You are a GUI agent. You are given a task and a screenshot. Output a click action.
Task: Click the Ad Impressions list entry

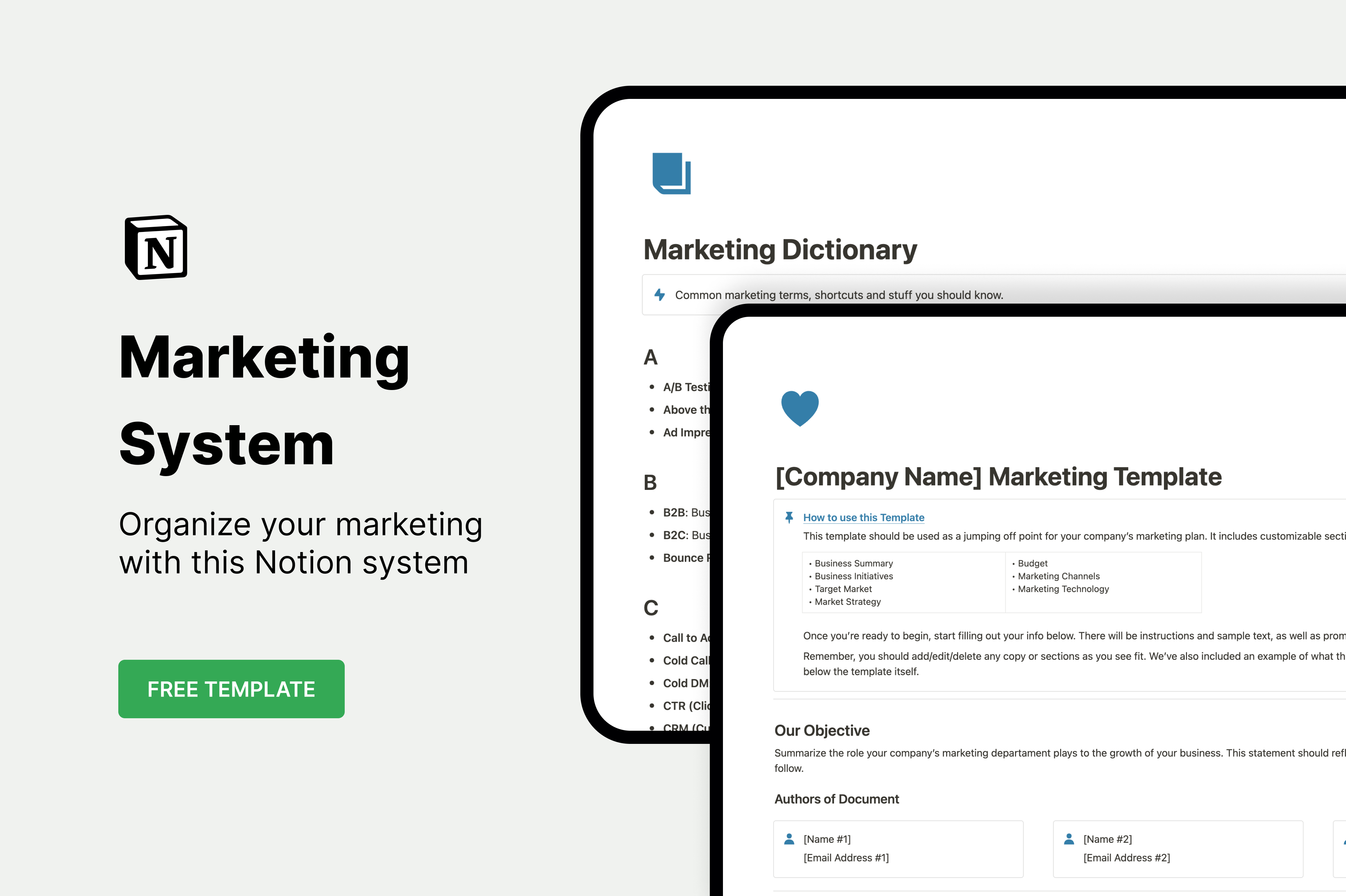(x=686, y=433)
